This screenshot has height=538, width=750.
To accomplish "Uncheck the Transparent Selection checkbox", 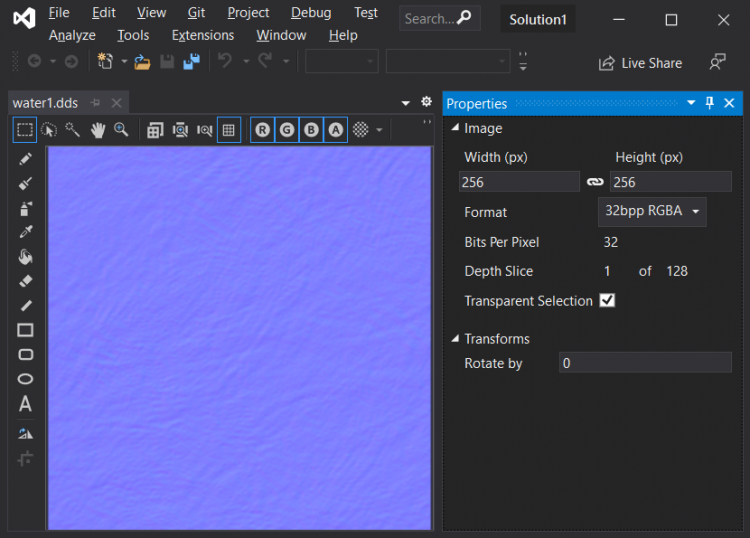I will [x=607, y=300].
